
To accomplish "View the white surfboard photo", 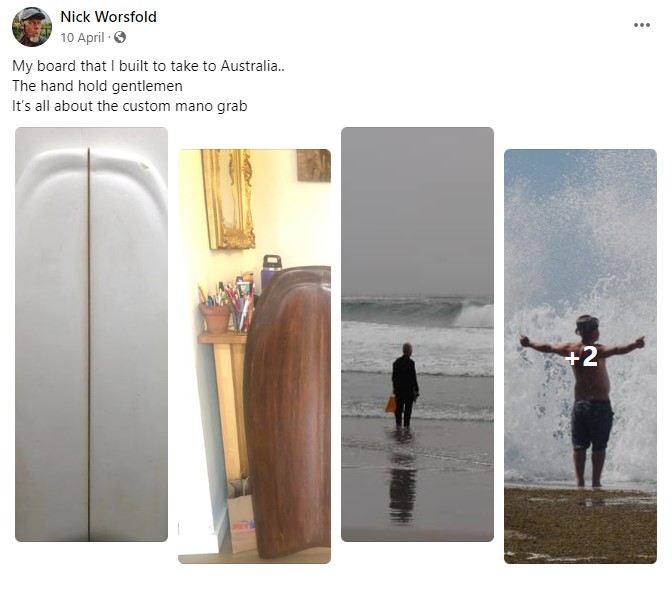I will pyautogui.click(x=91, y=334).
